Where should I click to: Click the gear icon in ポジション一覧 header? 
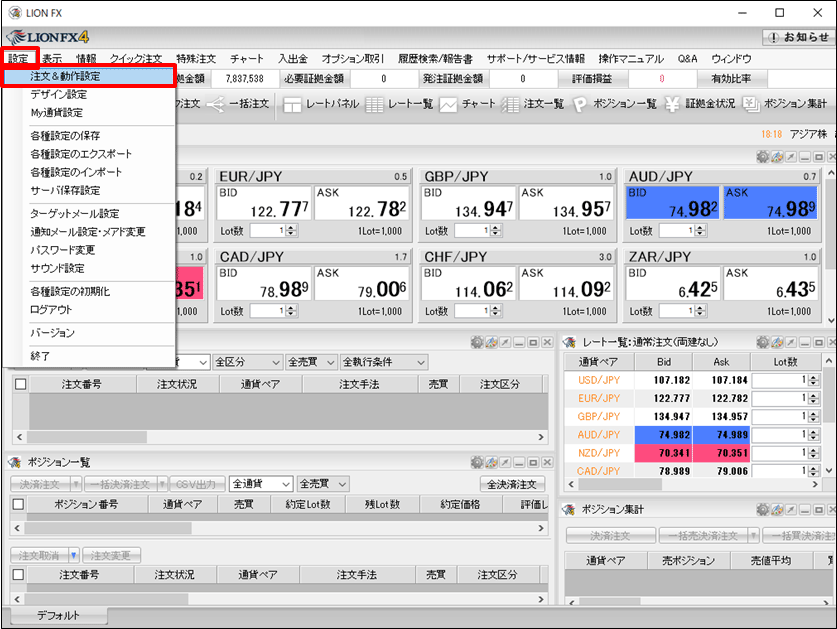[x=477, y=462]
